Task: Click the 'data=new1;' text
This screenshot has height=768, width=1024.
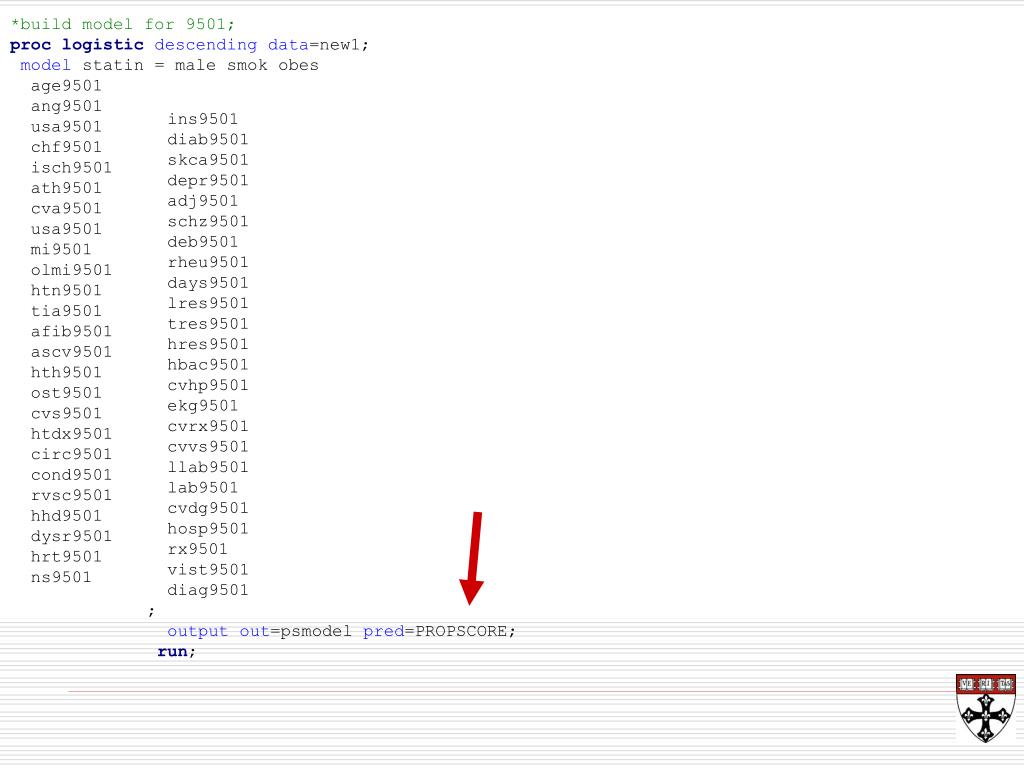Action: pyautogui.click(x=319, y=45)
